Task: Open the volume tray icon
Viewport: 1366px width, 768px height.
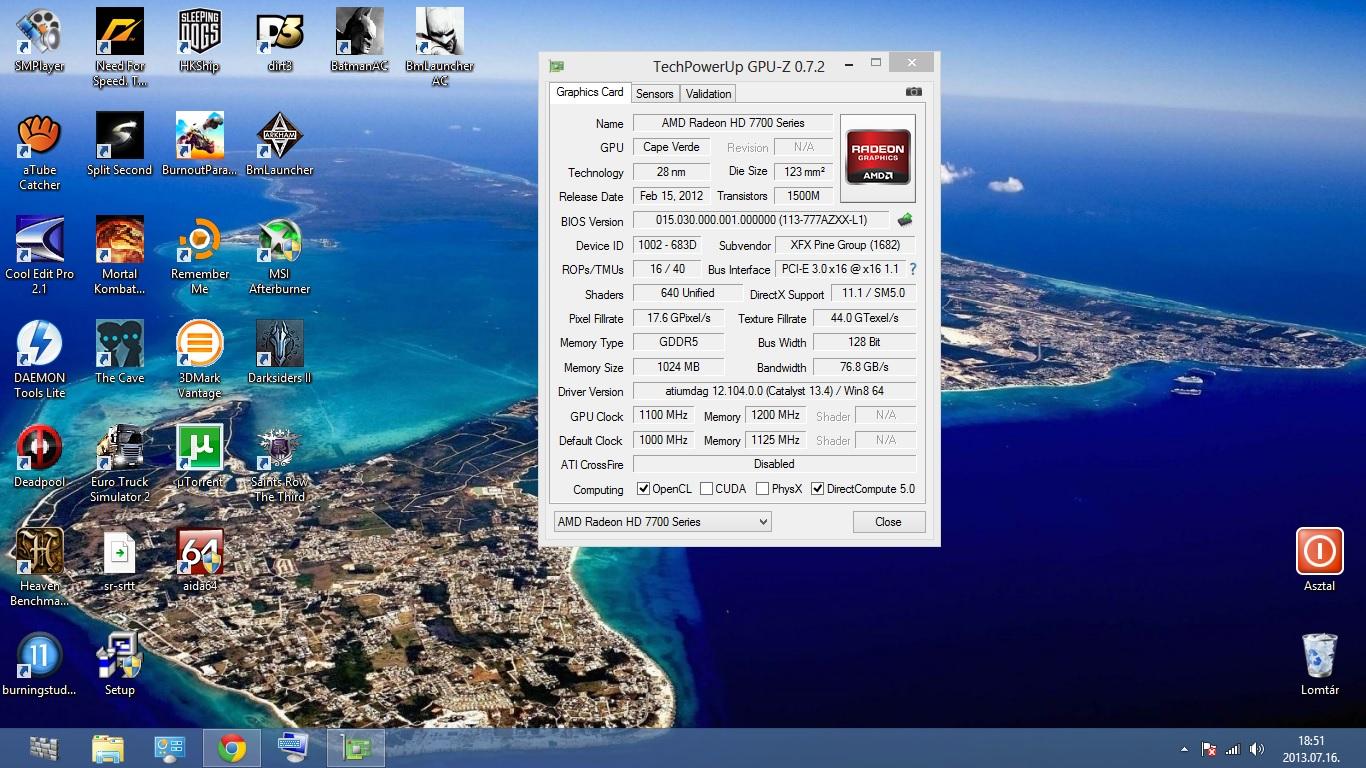Action: [x=1256, y=749]
